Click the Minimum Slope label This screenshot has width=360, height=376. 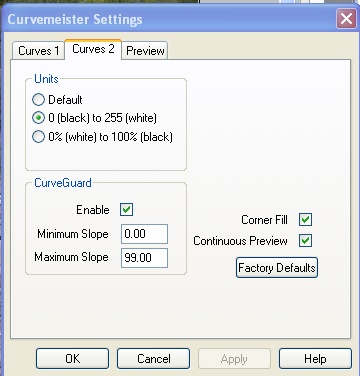tap(73, 234)
